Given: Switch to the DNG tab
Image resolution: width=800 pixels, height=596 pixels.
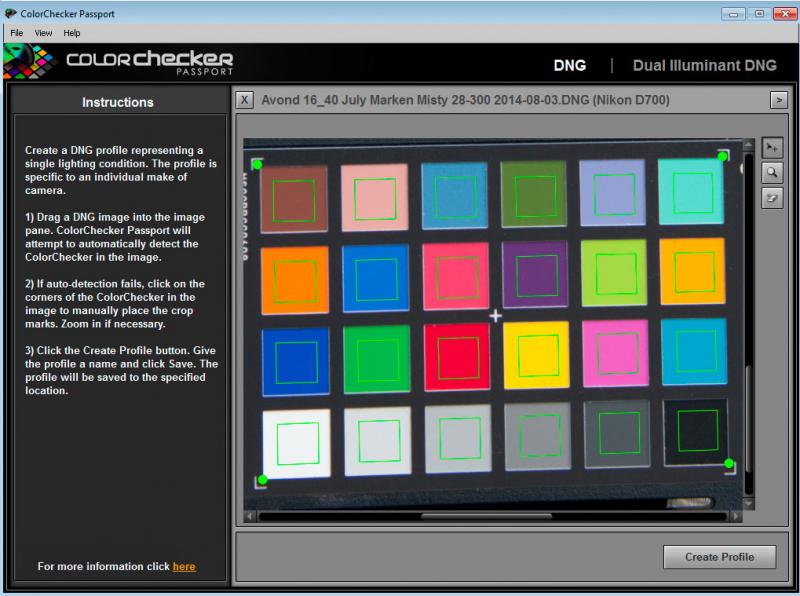Looking at the screenshot, I should (570, 65).
